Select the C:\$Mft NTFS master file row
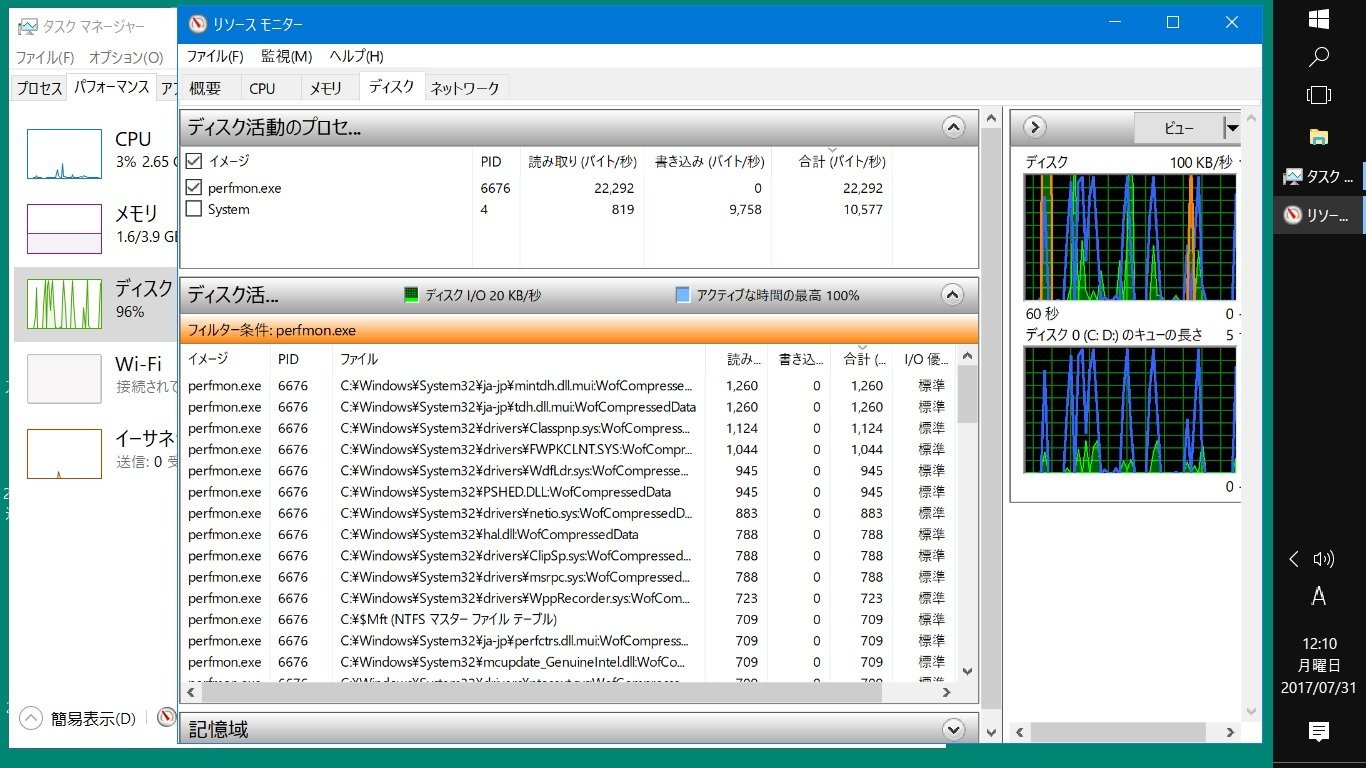The width and height of the screenshot is (1366, 768). coord(568,619)
